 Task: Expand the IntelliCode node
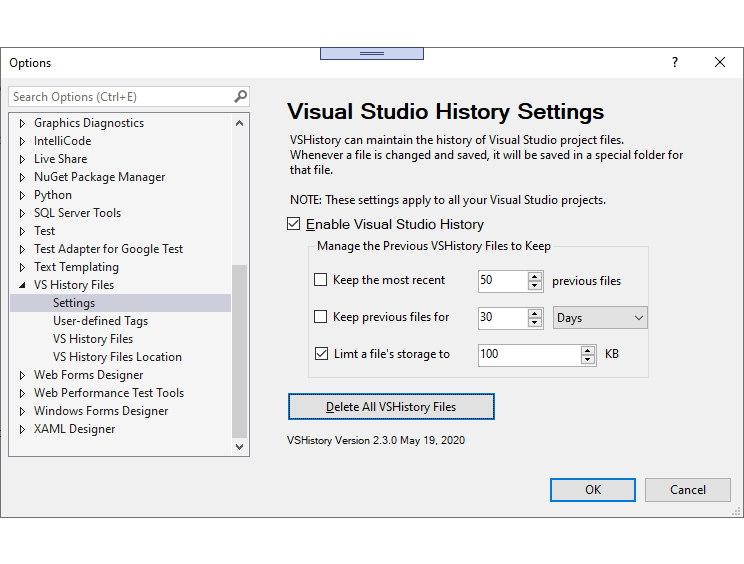22,141
